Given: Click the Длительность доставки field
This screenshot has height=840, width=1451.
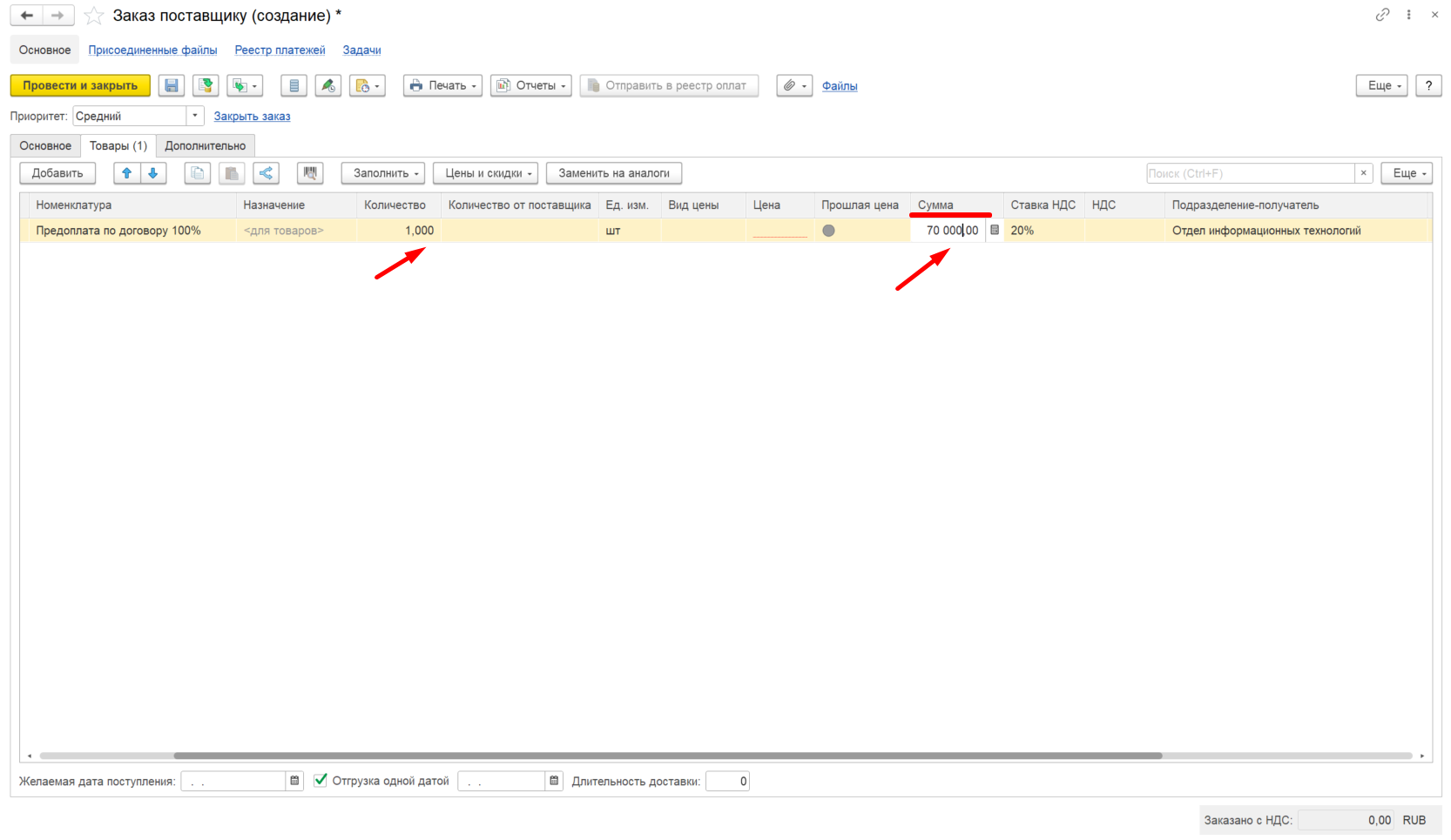Looking at the screenshot, I should (727, 781).
